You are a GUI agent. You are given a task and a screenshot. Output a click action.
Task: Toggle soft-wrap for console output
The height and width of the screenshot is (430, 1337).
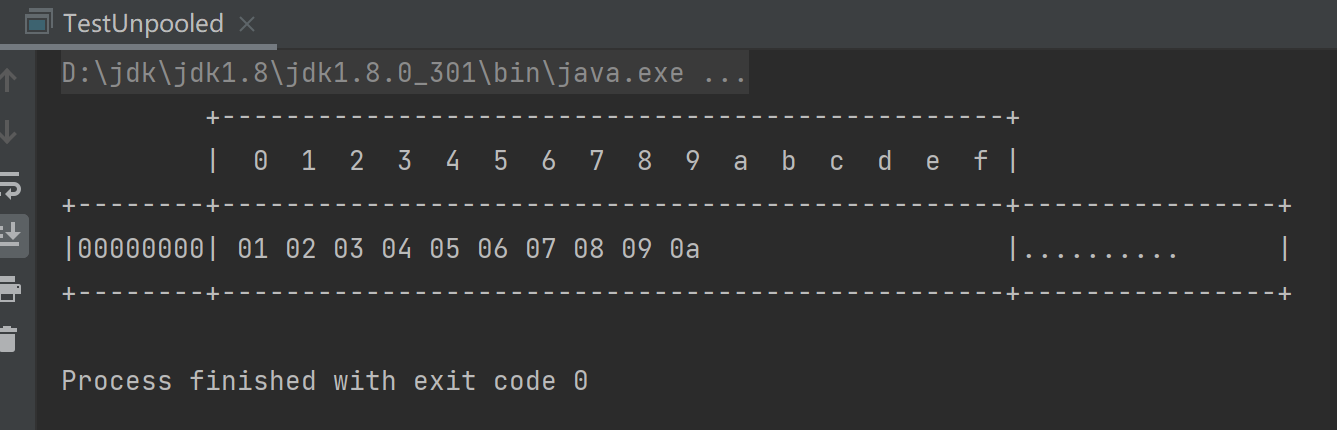9,184
